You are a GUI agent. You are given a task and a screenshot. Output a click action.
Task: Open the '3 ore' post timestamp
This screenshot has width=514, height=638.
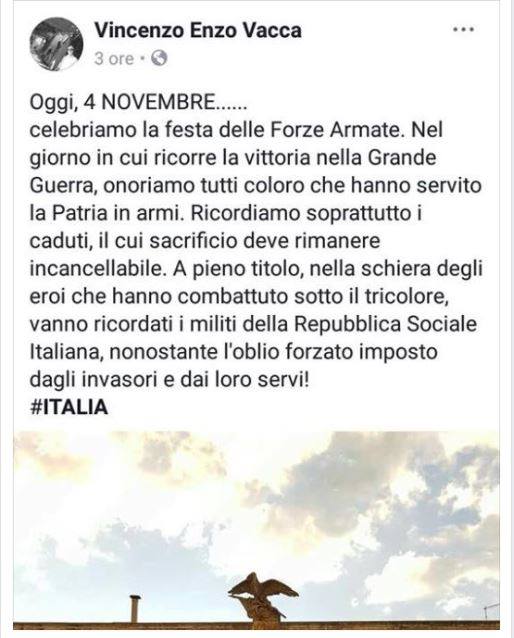point(114,59)
